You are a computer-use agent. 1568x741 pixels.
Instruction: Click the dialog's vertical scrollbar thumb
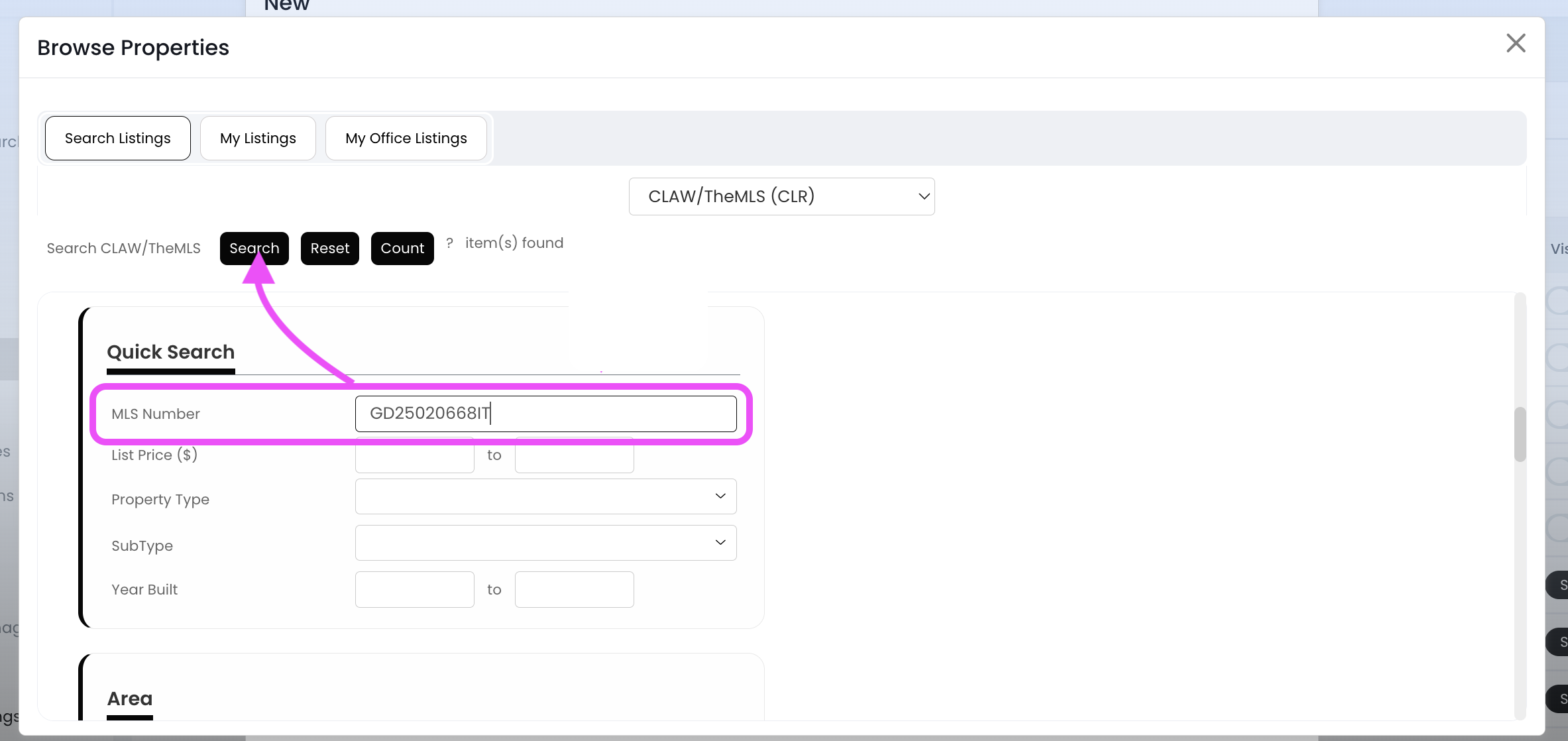[1520, 434]
